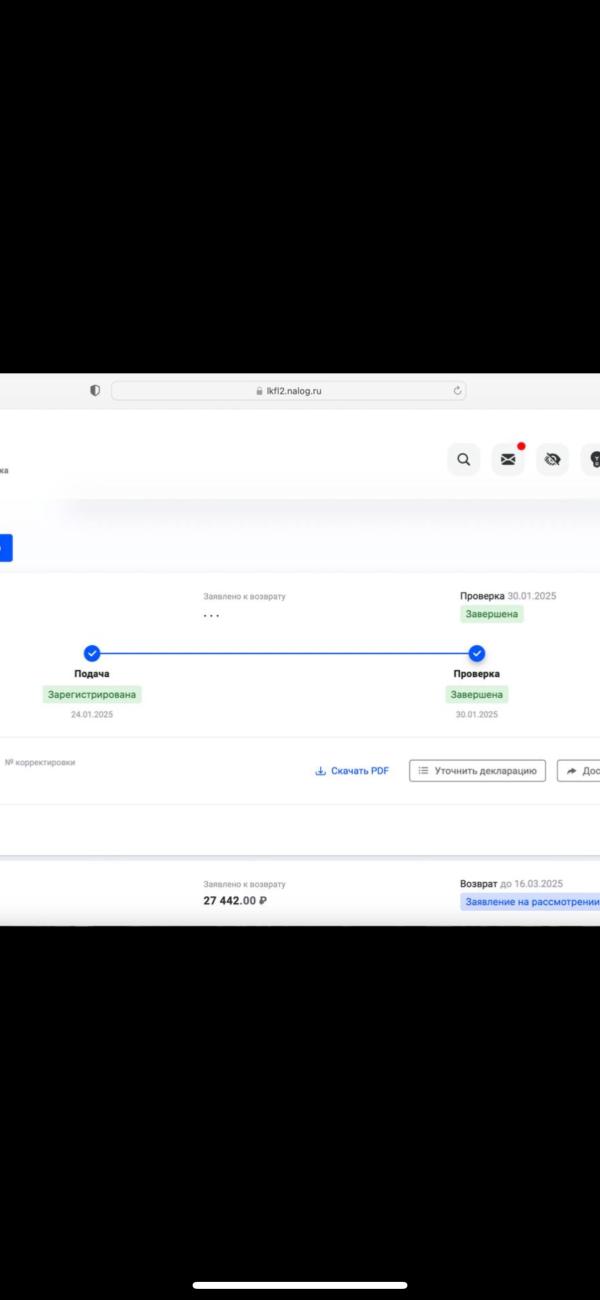
Task: Open messages envelope with red notification
Action: pos(508,460)
